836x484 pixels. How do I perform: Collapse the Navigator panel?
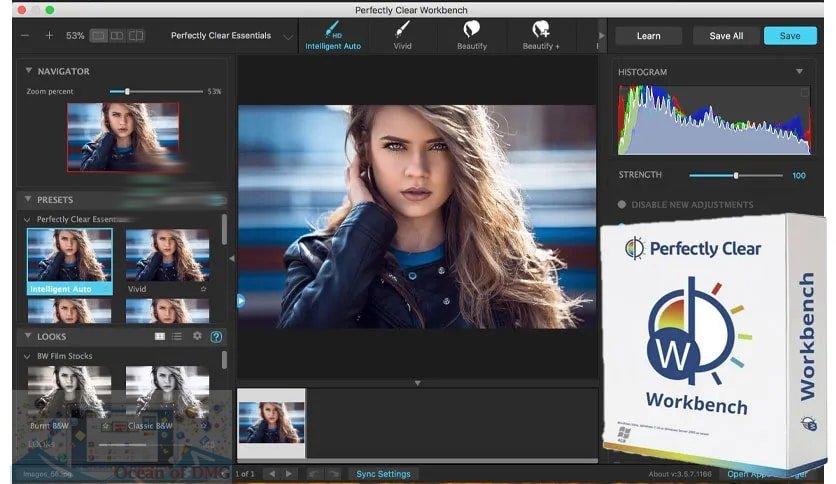coord(27,72)
